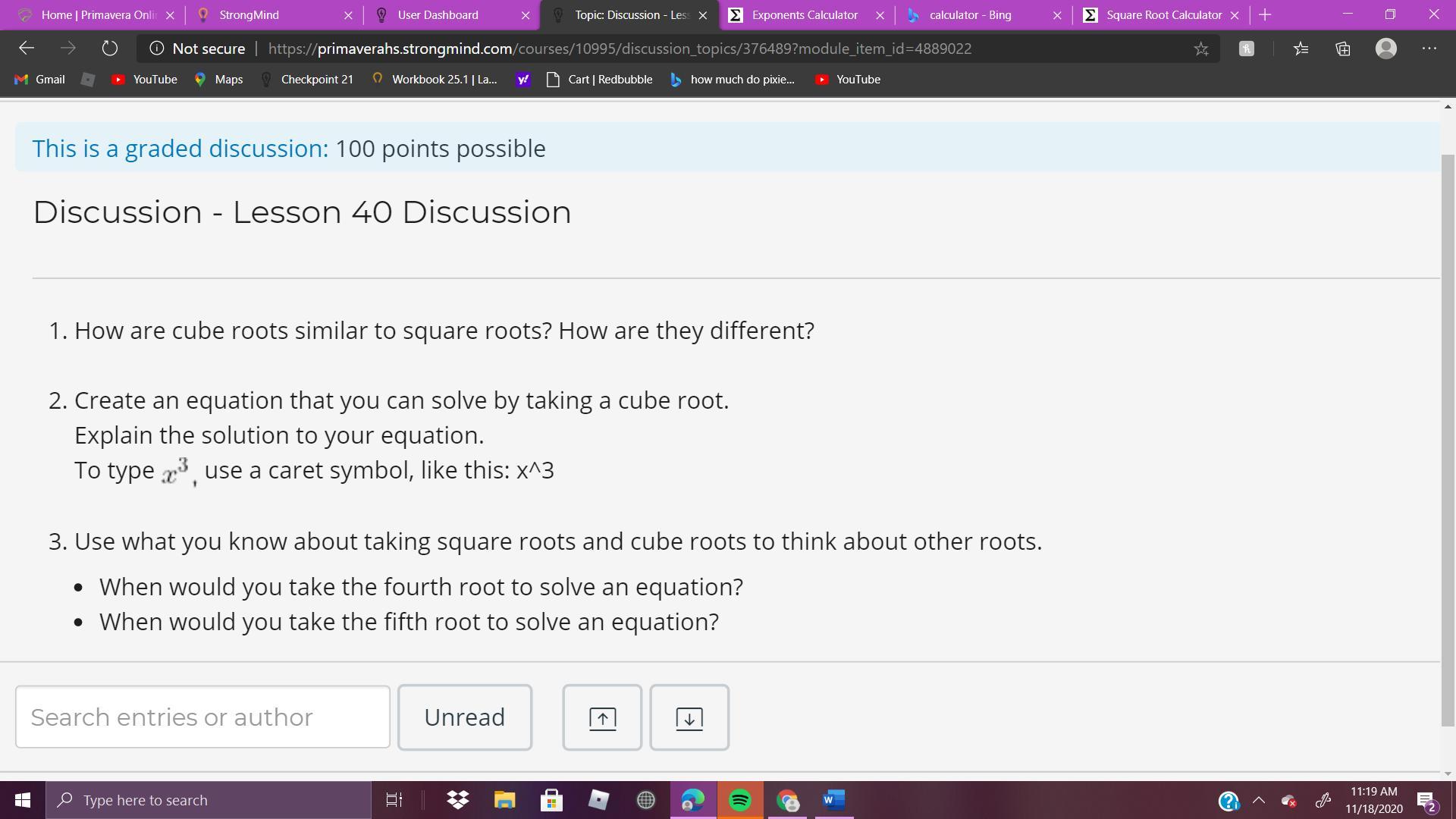The height and width of the screenshot is (819, 1456).
Task: Click the Search entries or author field
Action: pyautogui.click(x=202, y=717)
